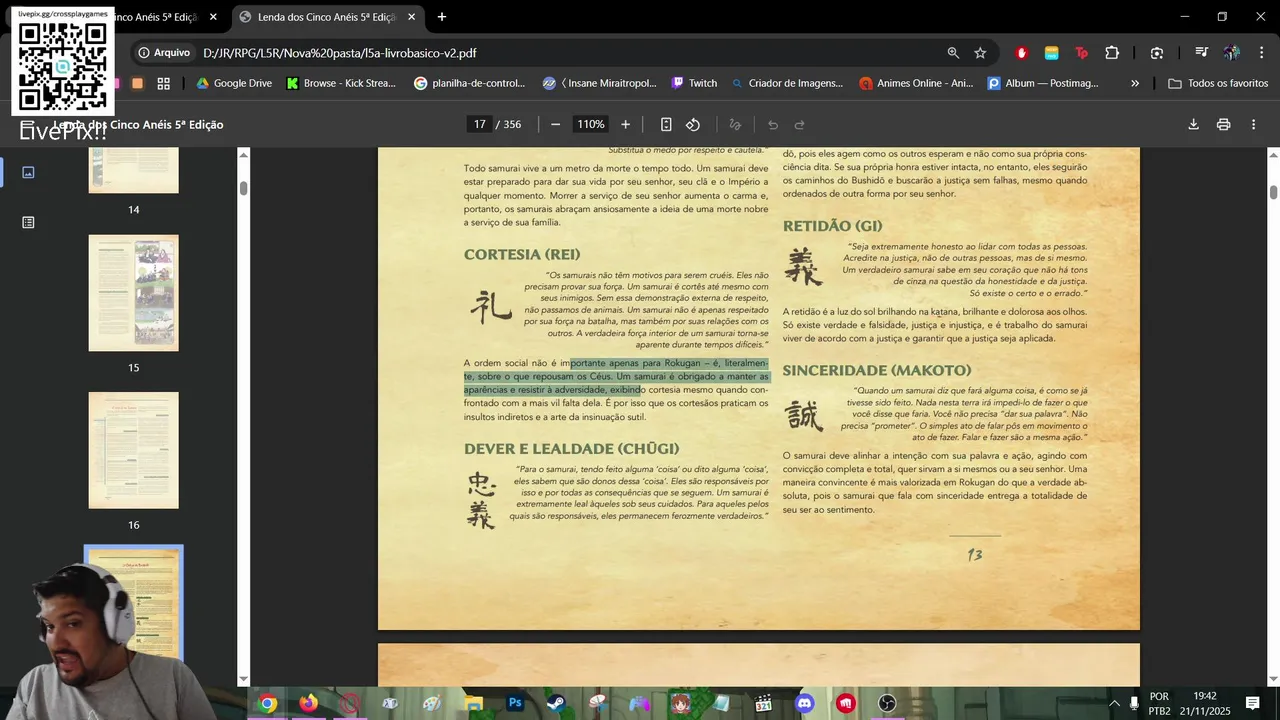Screen dimensions: 1280x720
Task: Click the 110% zoom level field
Action: (590, 124)
